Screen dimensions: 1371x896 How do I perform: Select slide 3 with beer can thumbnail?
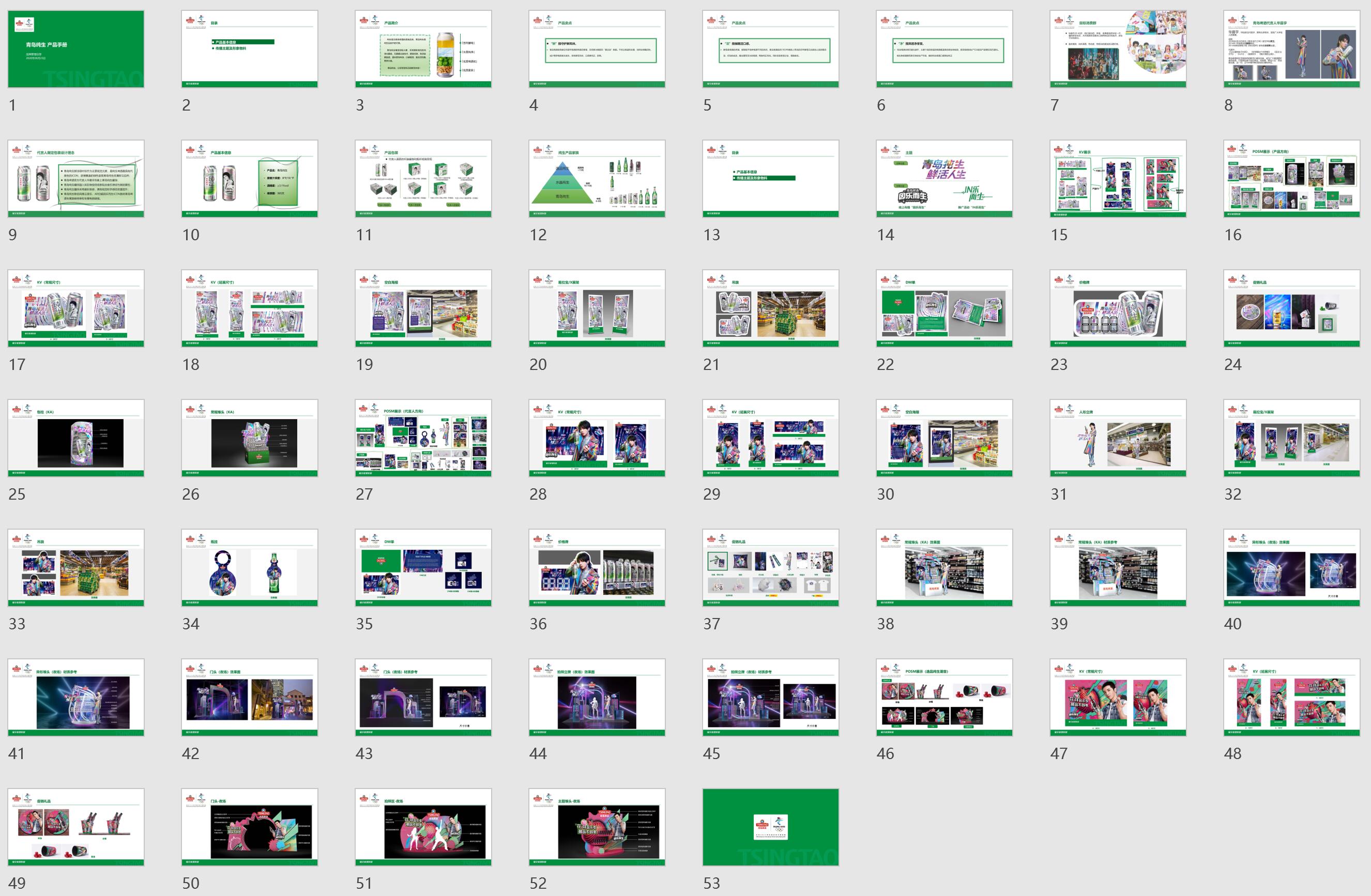pyautogui.click(x=423, y=49)
